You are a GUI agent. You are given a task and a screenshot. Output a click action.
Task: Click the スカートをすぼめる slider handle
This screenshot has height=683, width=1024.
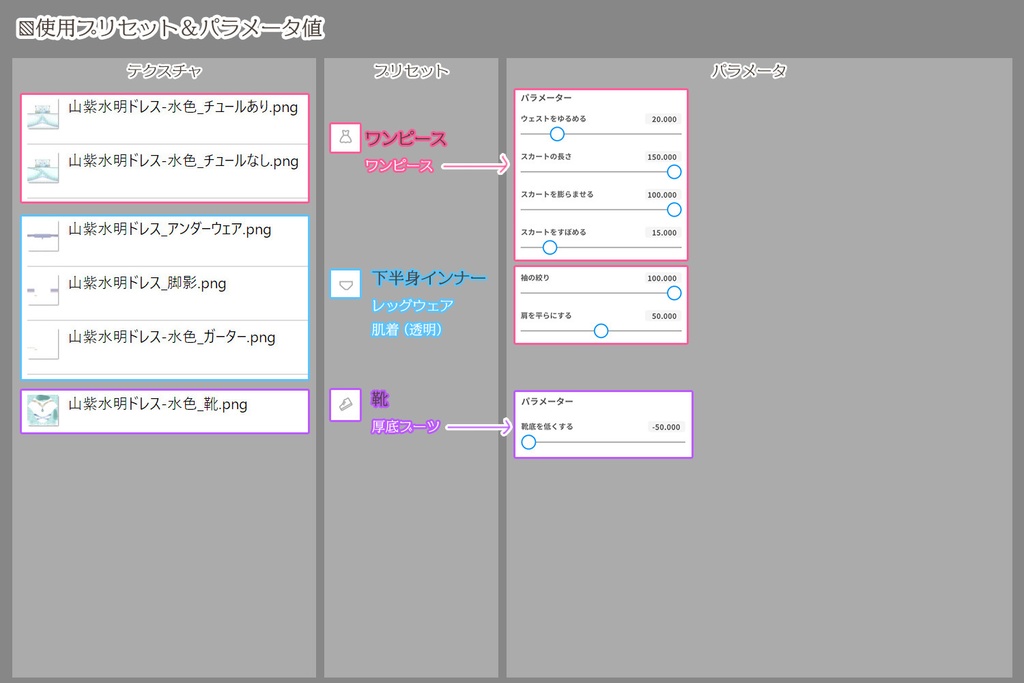coord(550,247)
